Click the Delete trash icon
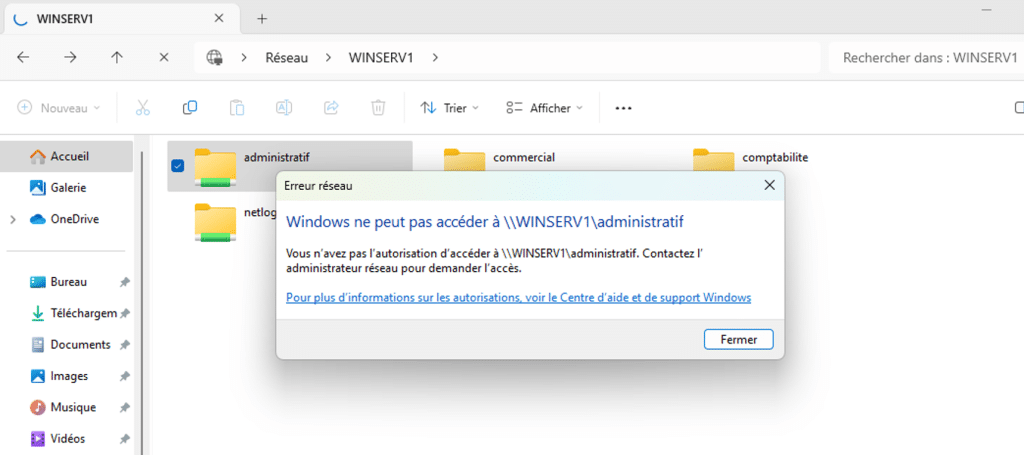The image size is (1024, 455). coord(378,108)
